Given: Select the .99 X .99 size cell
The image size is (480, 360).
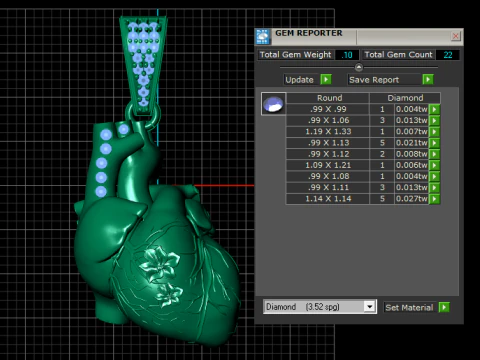Looking at the screenshot, I should (328, 109).
